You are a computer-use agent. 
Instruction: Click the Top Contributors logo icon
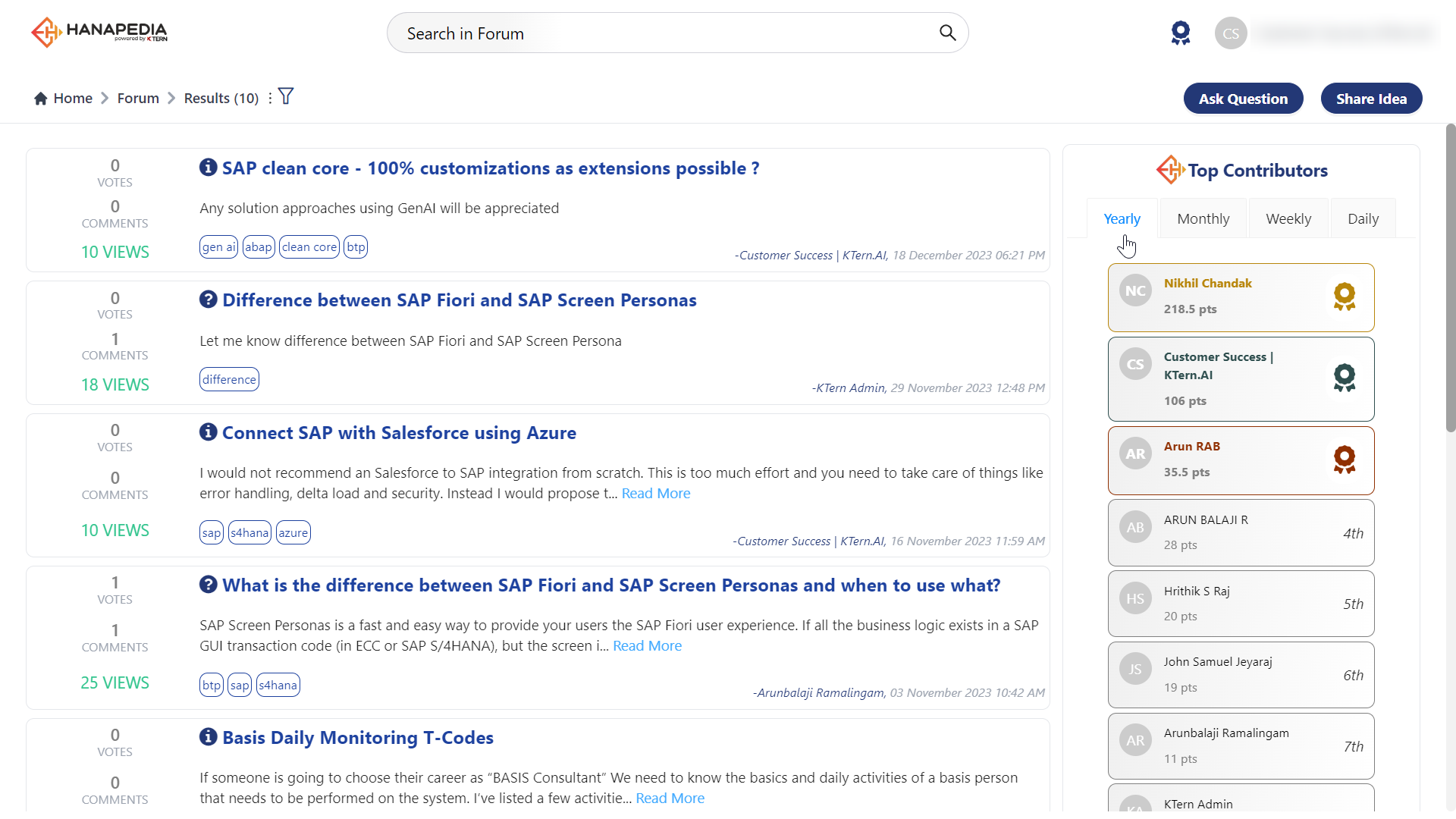click(1170, 170)
